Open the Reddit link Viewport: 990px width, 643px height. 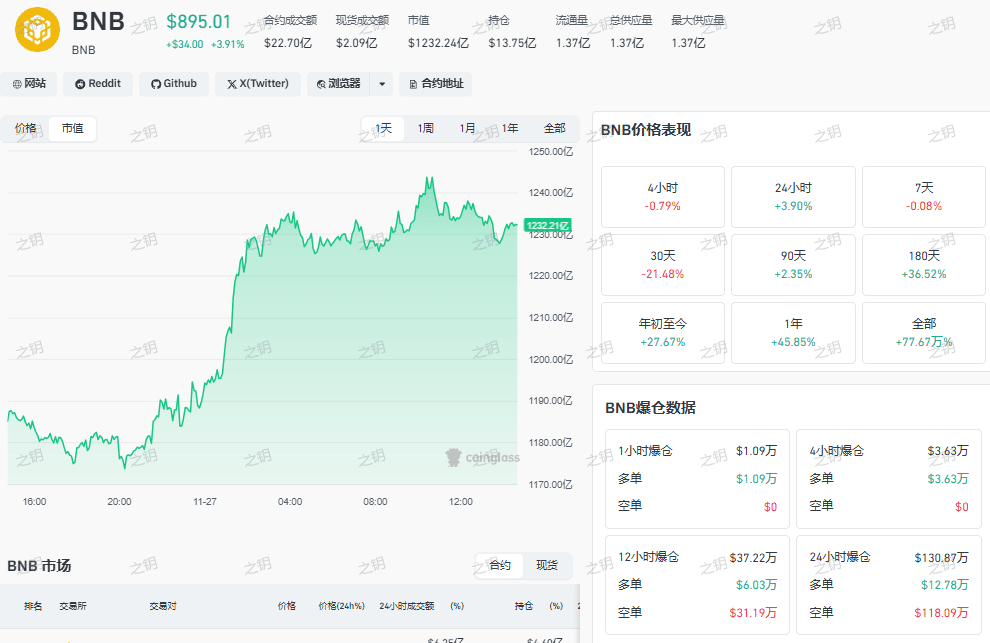[97, 84]
